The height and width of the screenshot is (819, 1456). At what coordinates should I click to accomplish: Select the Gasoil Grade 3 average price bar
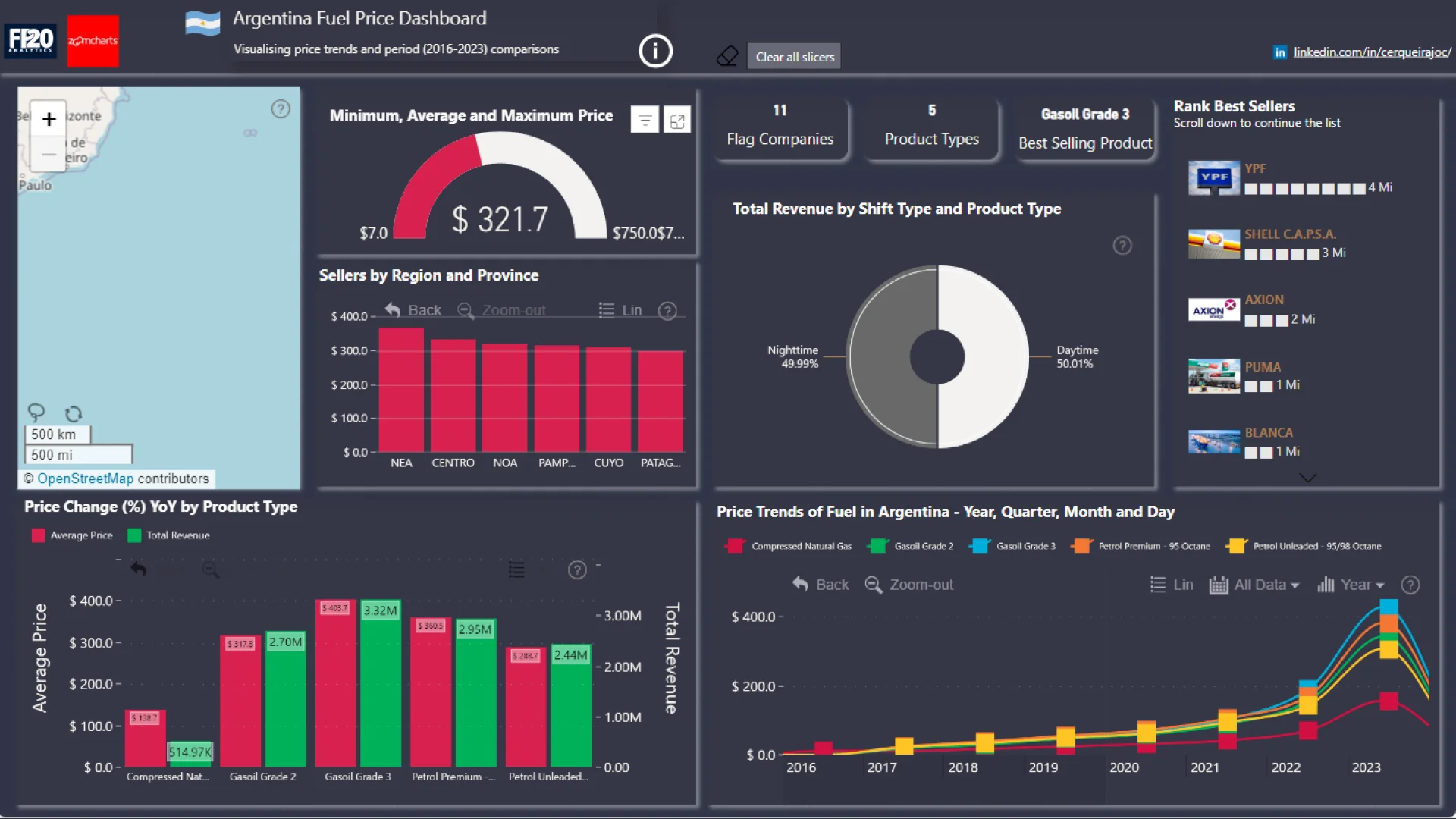335,683
